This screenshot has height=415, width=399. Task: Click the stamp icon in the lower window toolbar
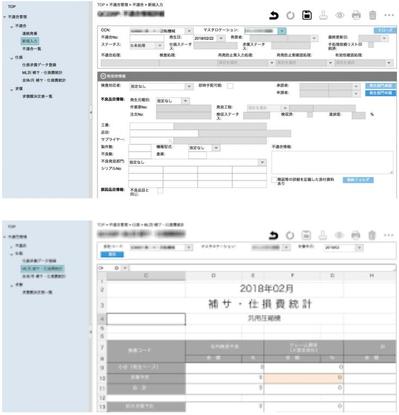click(323, 236)
